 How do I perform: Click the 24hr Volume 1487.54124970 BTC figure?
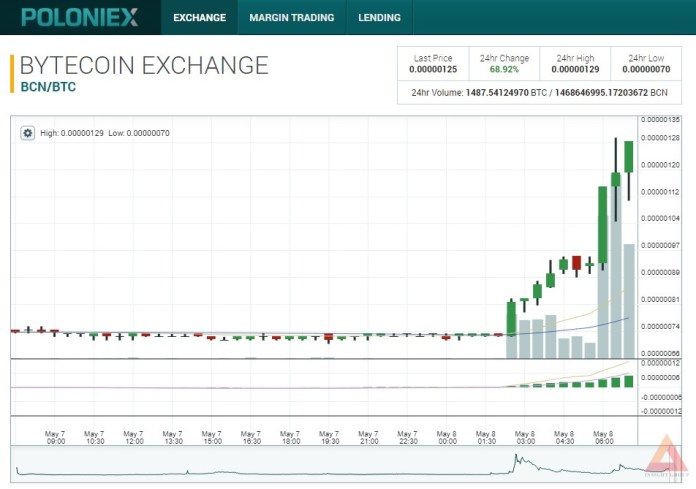506,93
